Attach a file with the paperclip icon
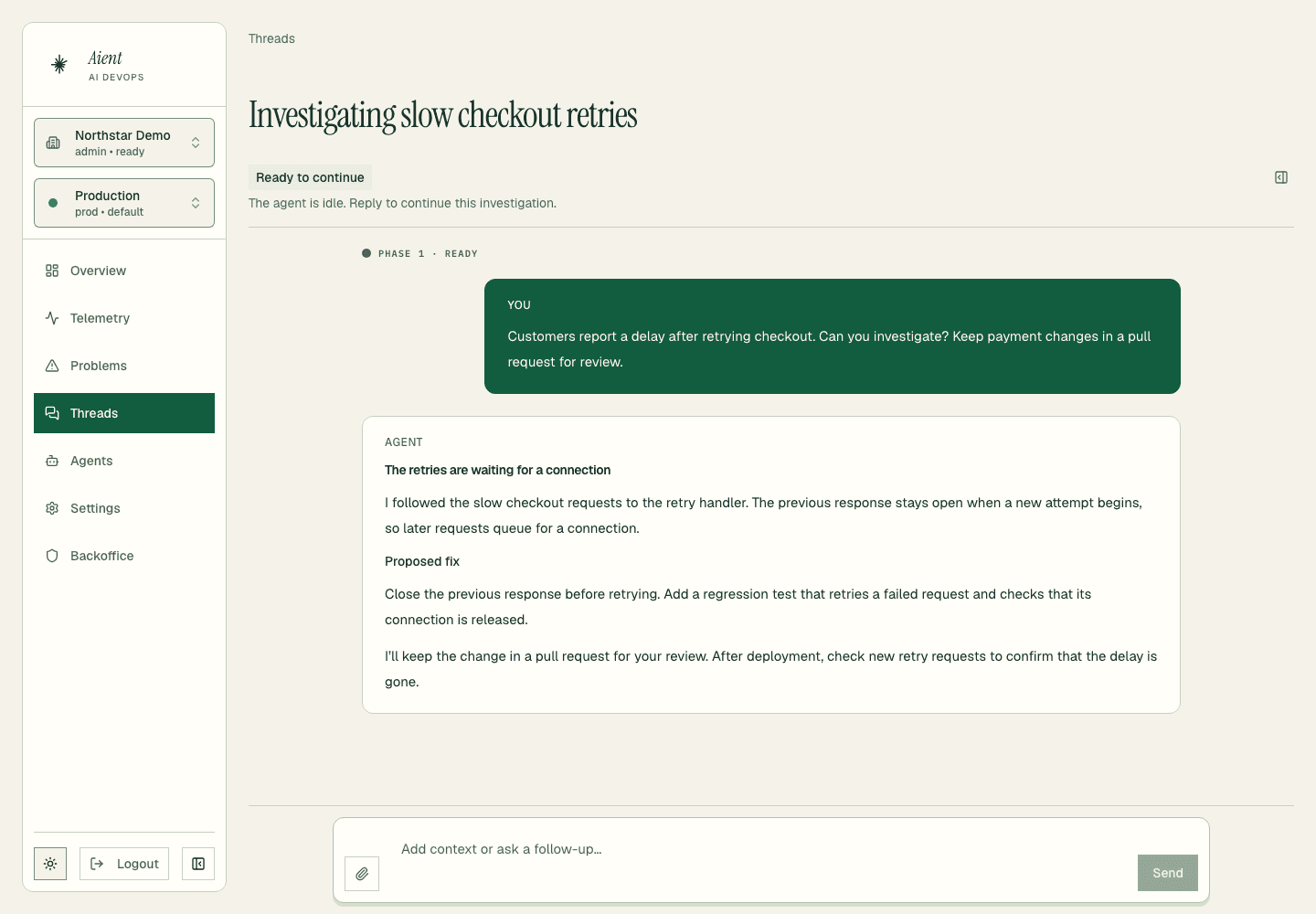Screen dimensions: 1316x914 (x=362, y=874)
